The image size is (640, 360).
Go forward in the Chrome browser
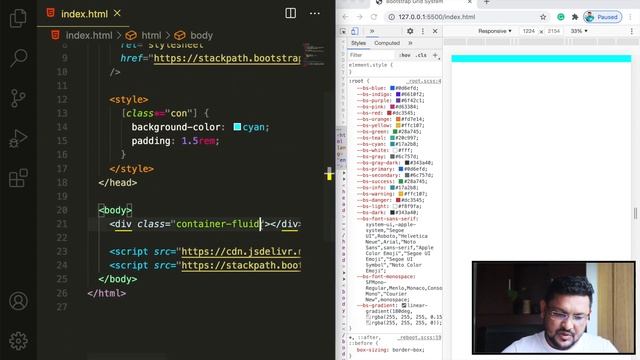click(x=360, y=17)
